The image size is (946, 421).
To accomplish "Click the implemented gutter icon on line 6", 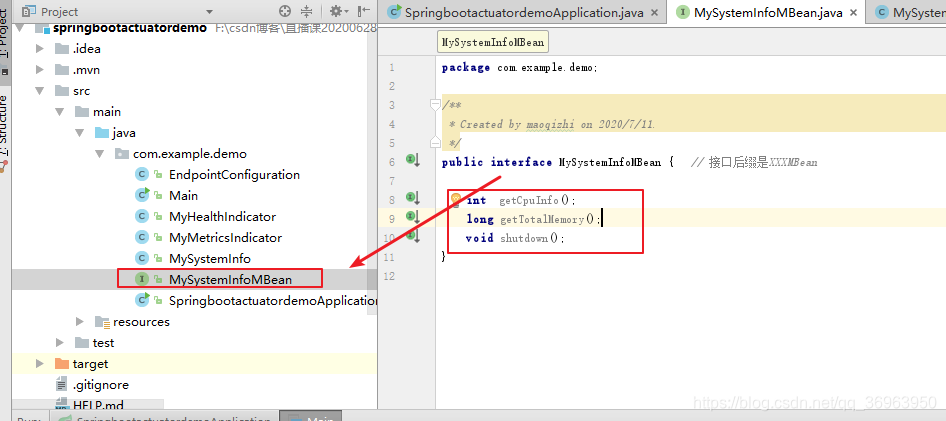I will click(x=413, y=160).
